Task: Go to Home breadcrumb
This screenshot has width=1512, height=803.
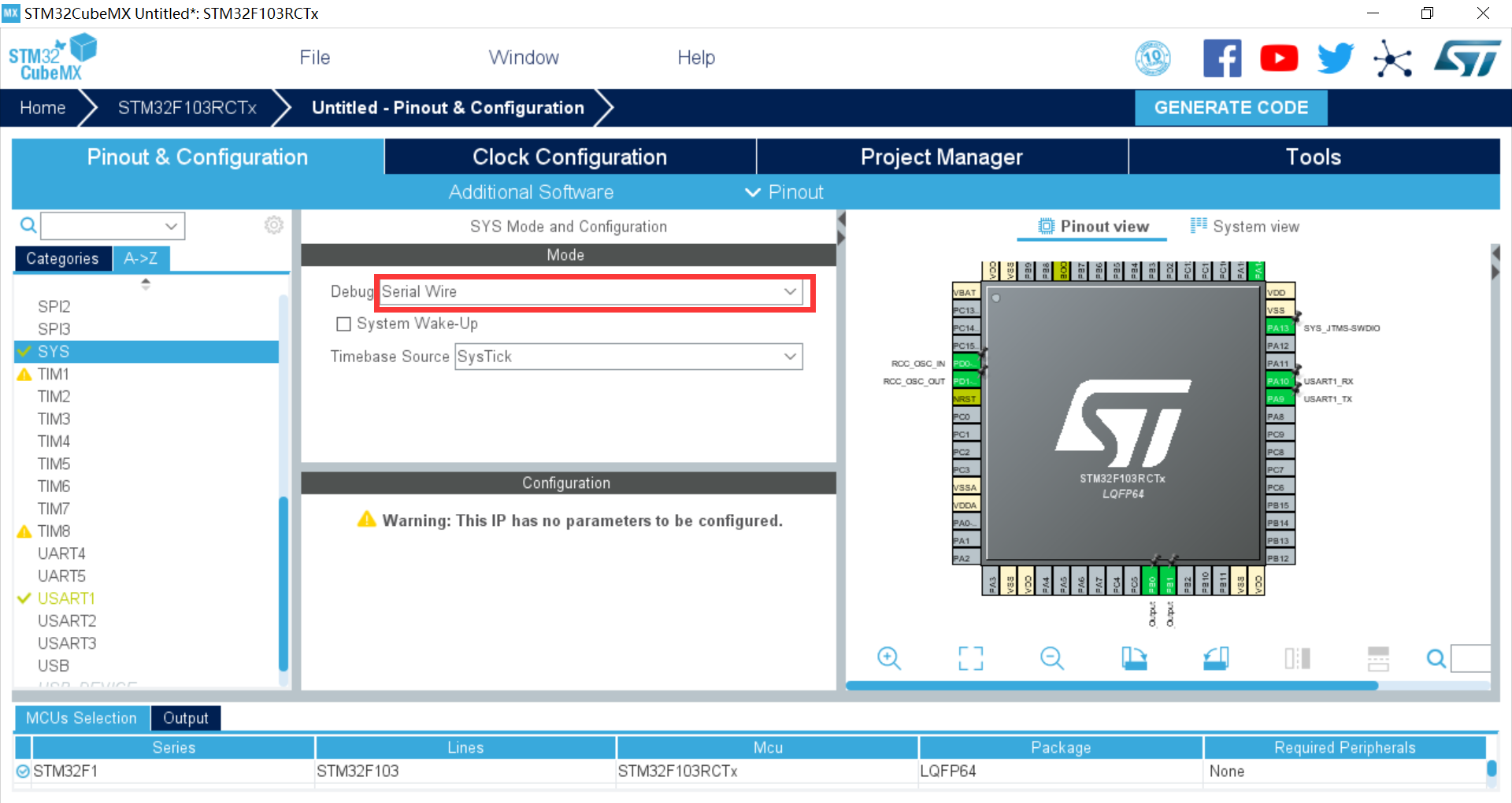Action: pyautogui.click(x=43, y=108)
